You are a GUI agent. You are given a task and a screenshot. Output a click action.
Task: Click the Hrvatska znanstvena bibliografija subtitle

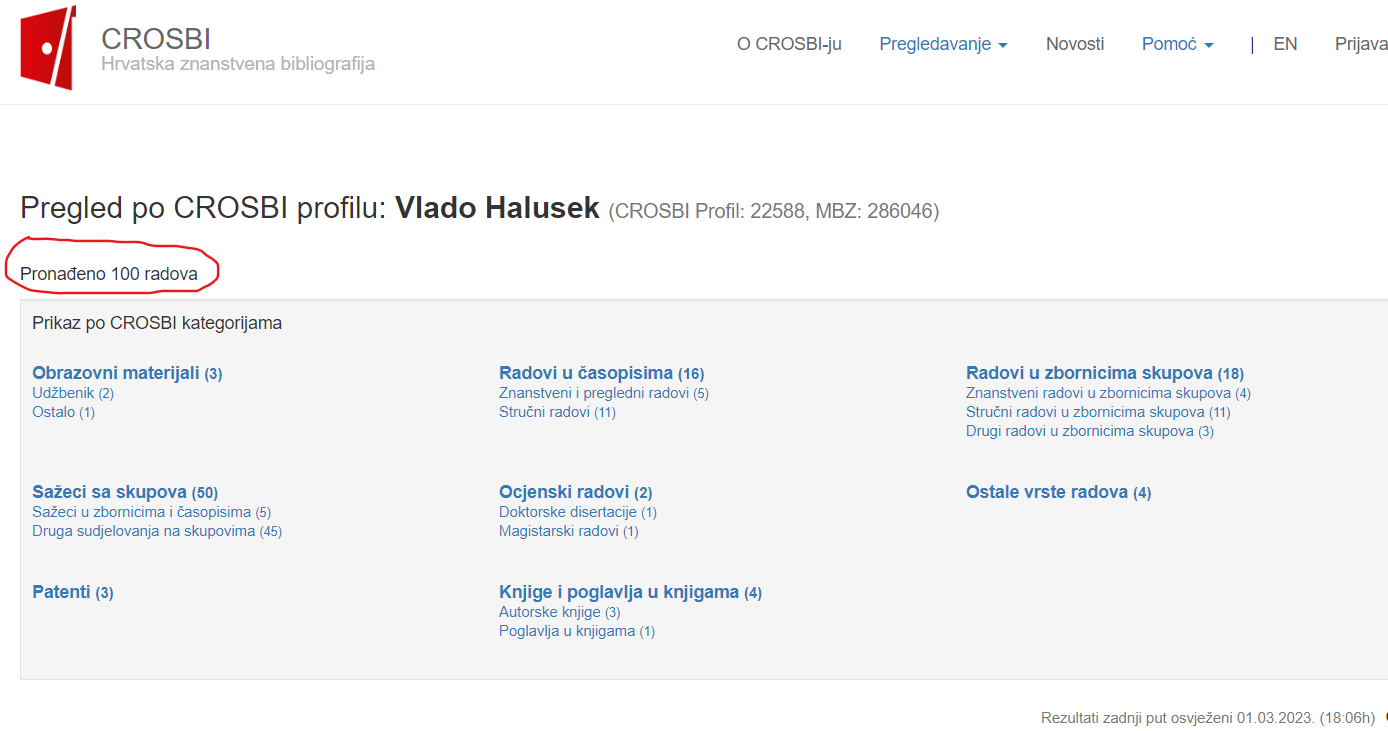coord(238,64)
